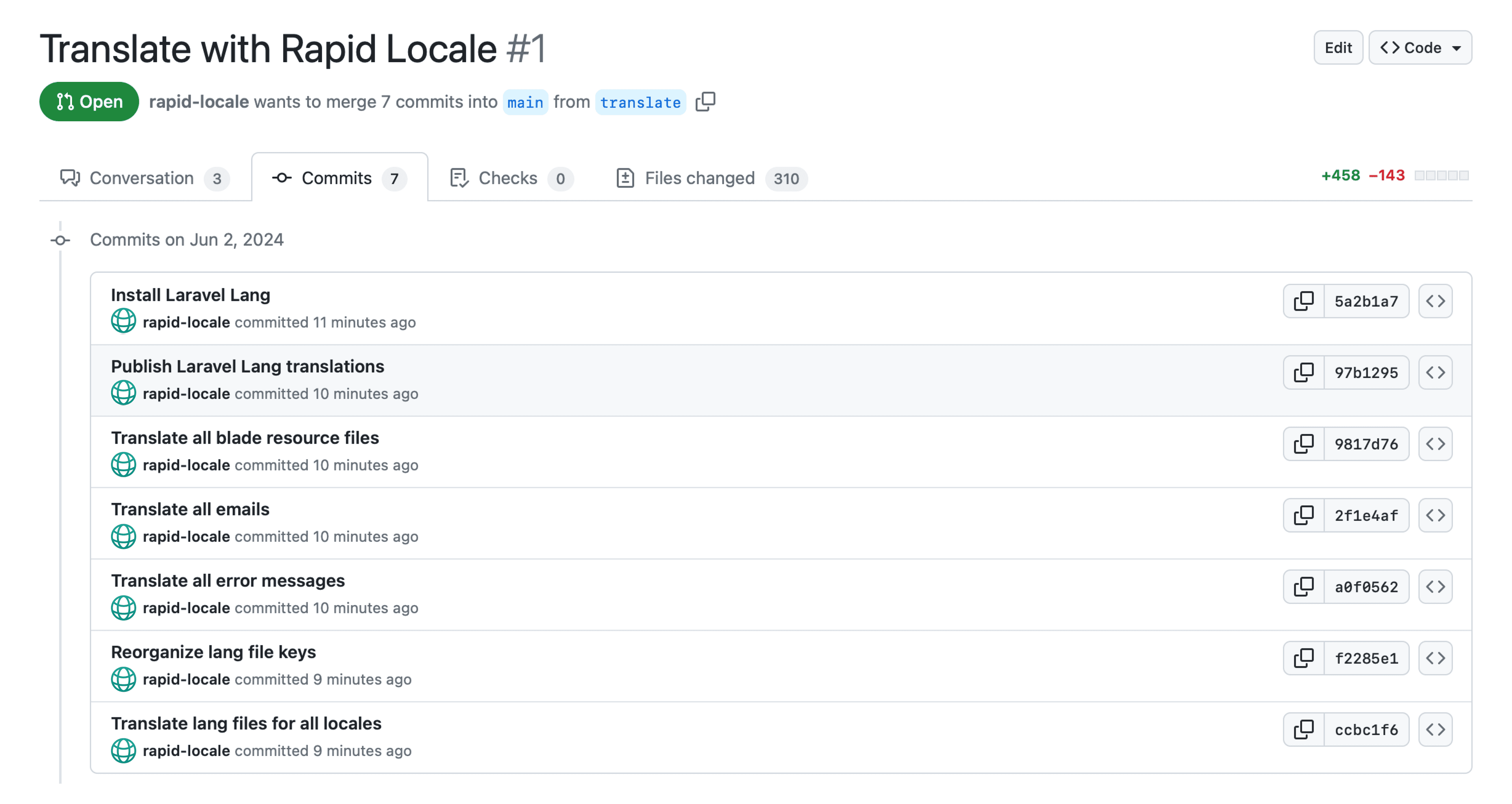Click rapid-locale author on Translate all emails
Screen dimensions: 1512x804
186,536
